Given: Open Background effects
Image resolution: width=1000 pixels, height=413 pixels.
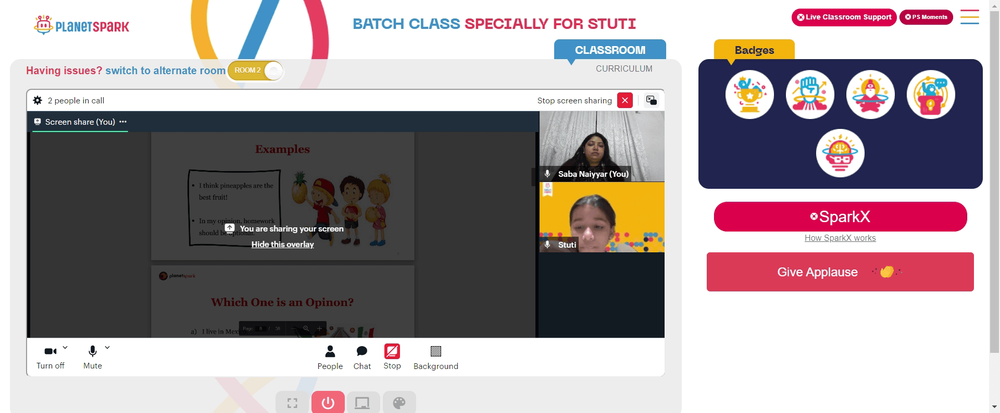Looking at the screenshot, I should [436, 358].
